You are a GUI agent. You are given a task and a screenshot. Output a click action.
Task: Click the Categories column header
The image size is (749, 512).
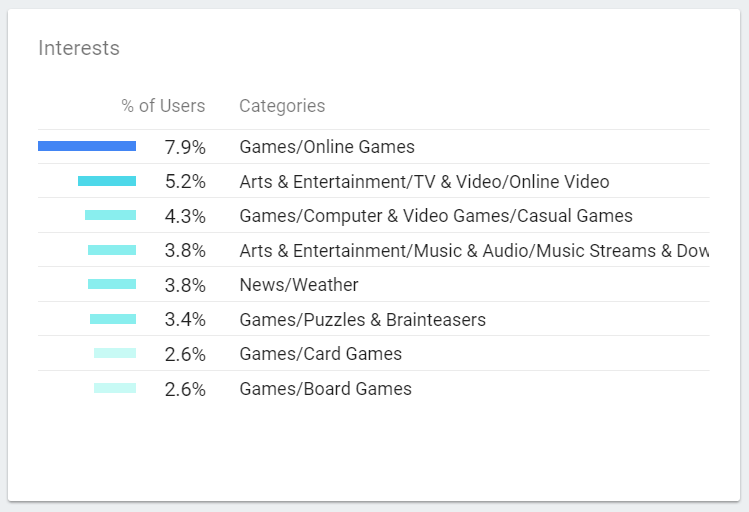coord(282,106)
